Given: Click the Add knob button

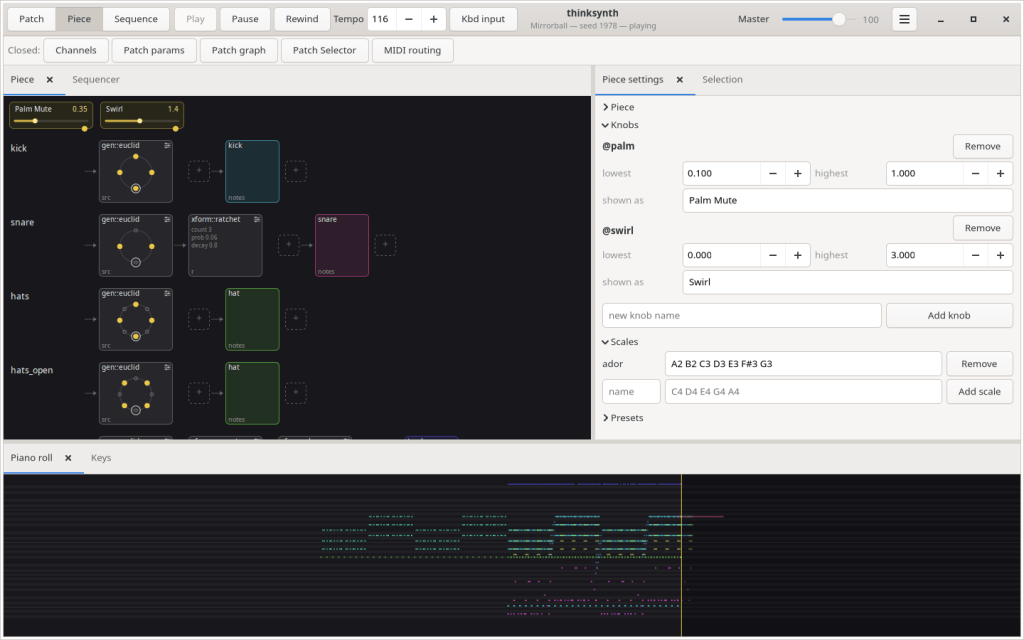Looking at the screenshot, I should 949,315.
